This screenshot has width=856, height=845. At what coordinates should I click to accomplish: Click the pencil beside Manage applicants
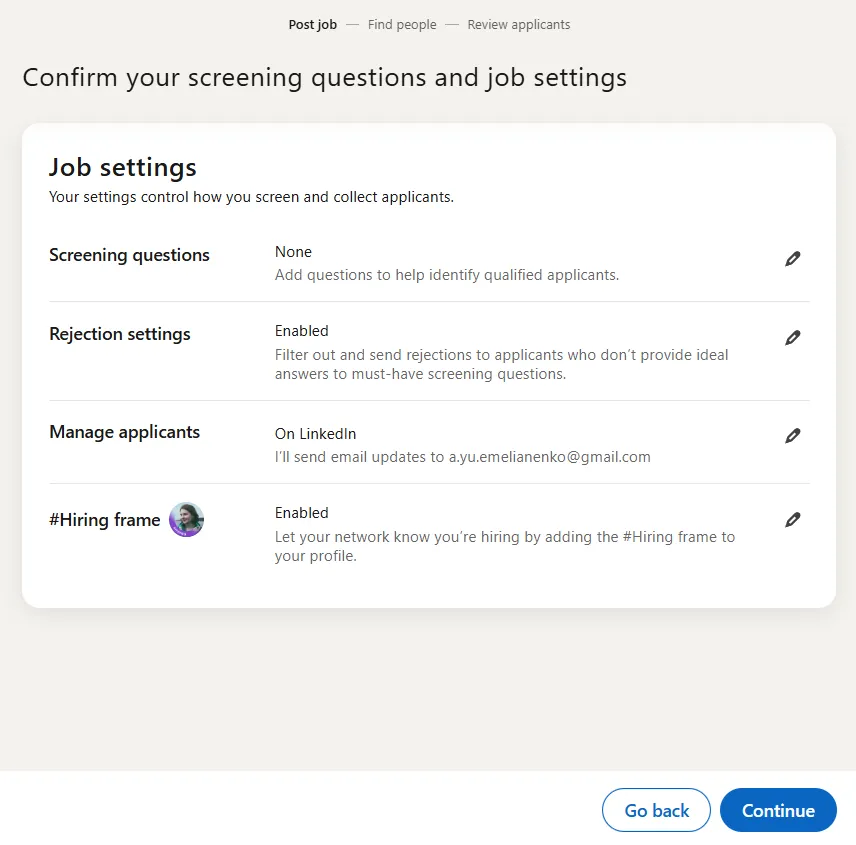(793, 435)
